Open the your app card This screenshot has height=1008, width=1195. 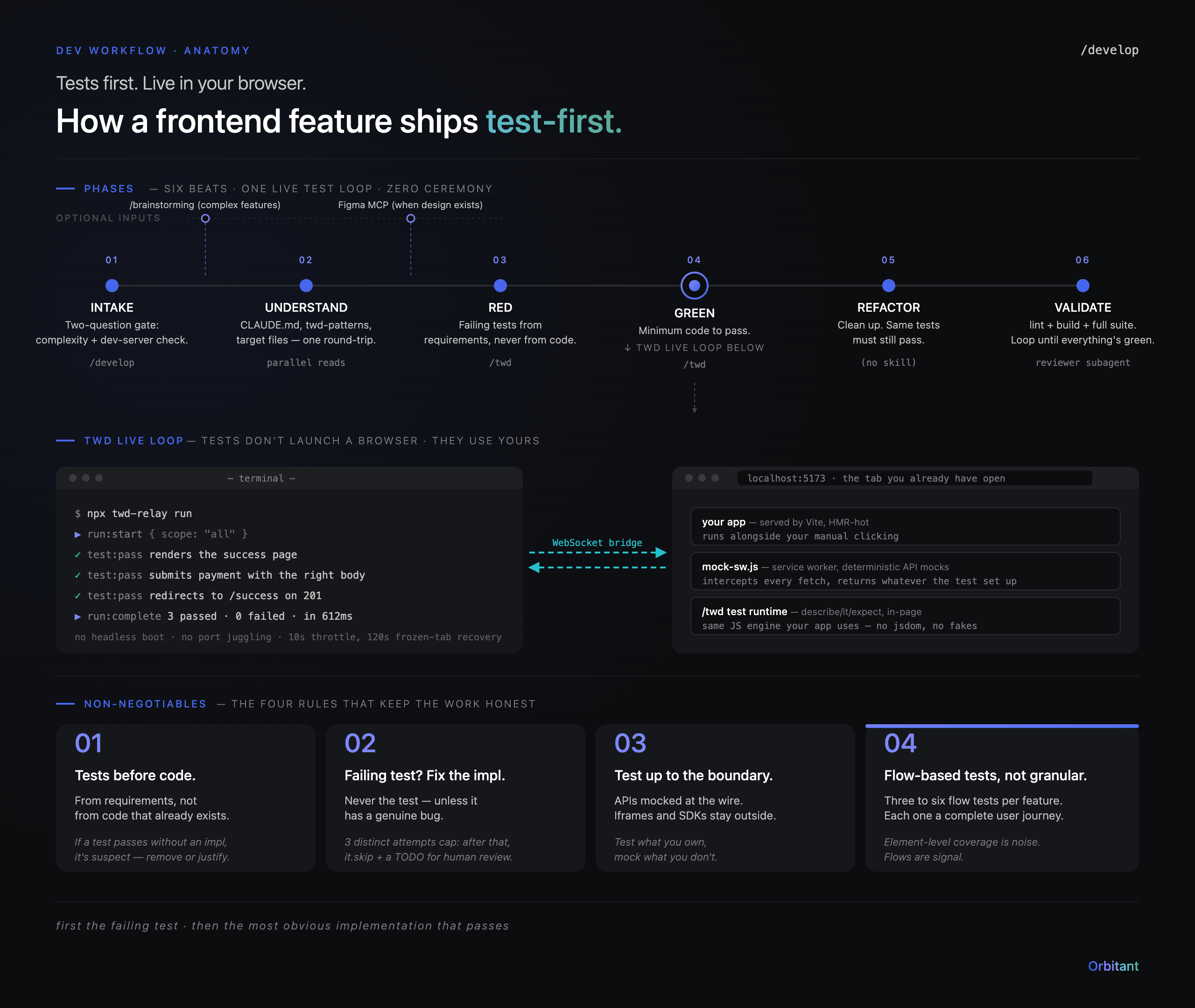pos(905,526)
